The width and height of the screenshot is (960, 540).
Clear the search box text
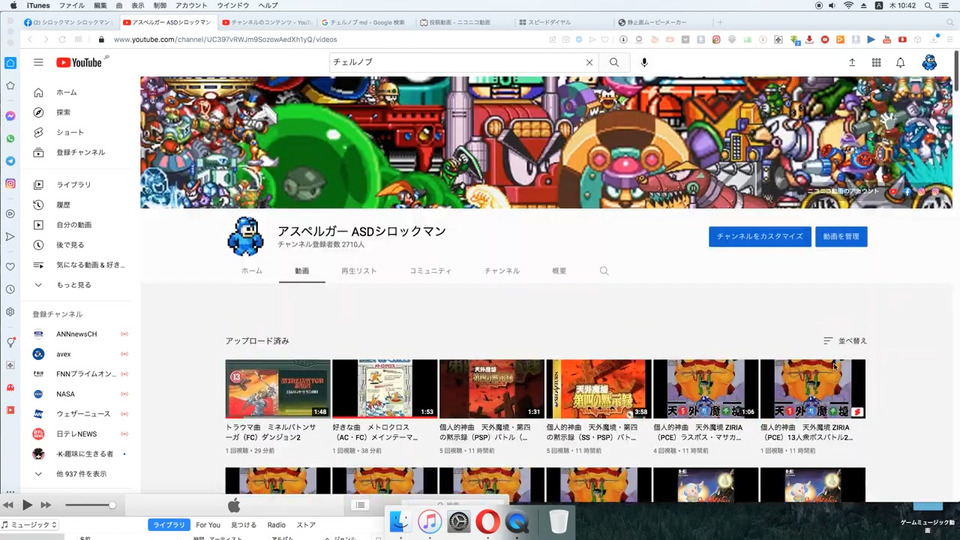point(589,62)
